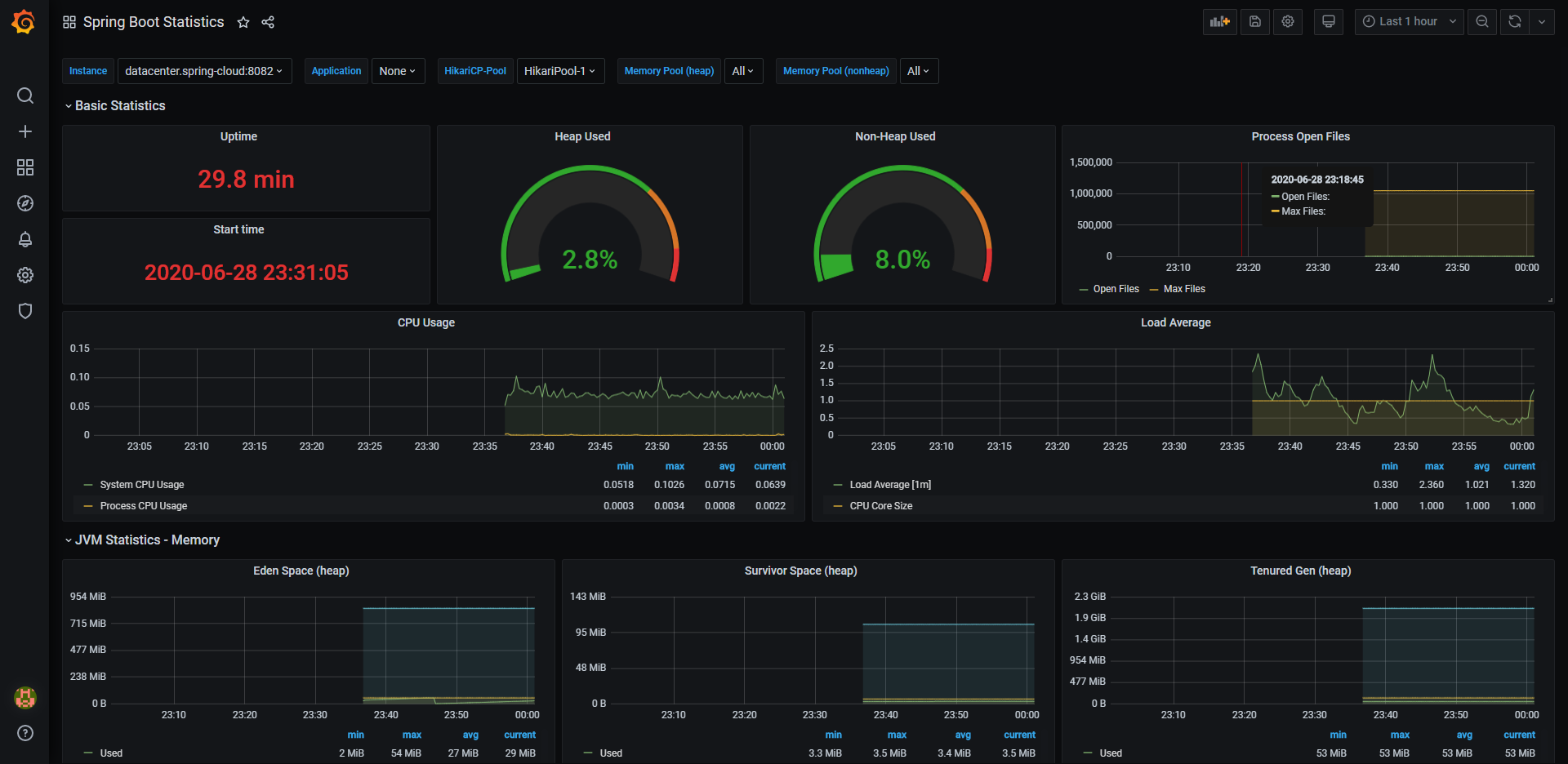This screenshot has height=764, width=1568.
Task: Sort CPU Usage legend by max column
Action: click(x=675, y=467)
